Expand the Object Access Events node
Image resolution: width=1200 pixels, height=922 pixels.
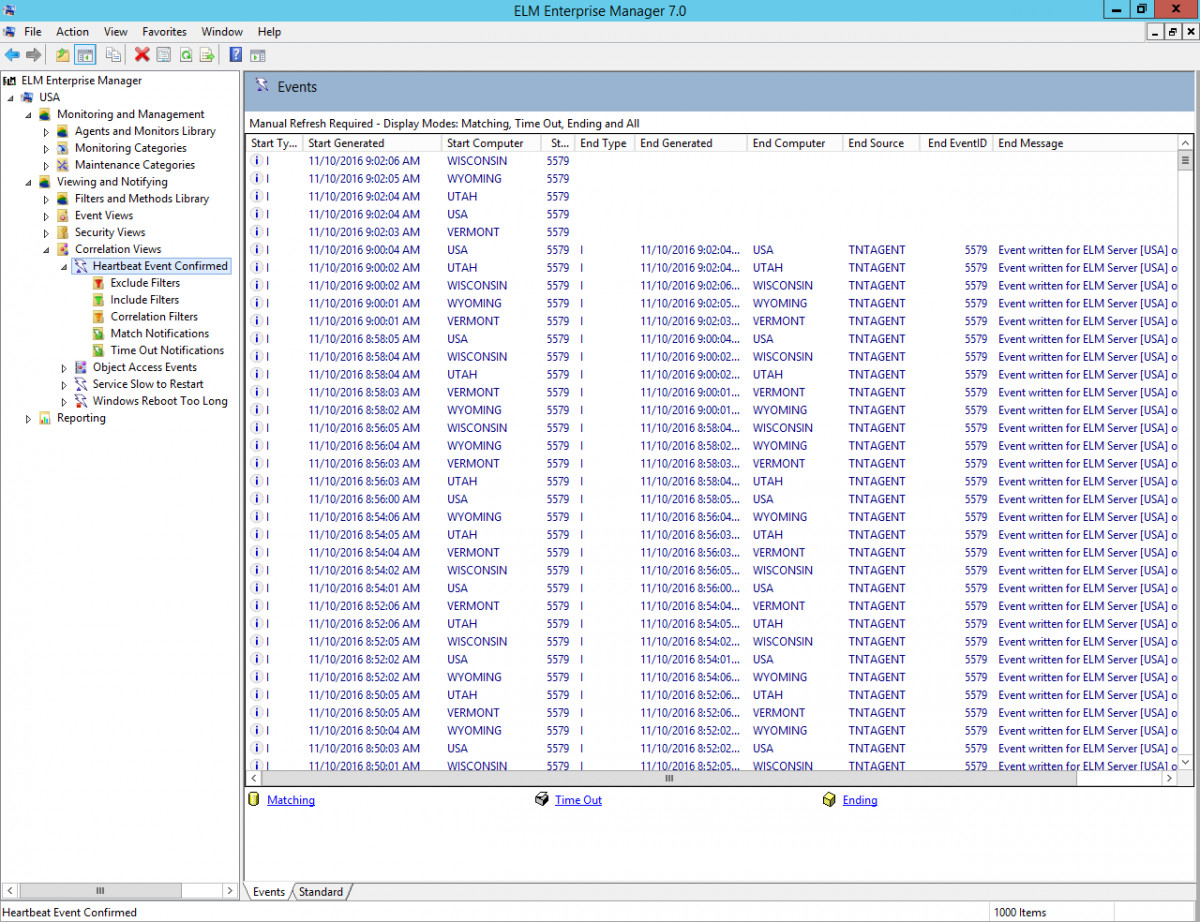tap(65, 368)
